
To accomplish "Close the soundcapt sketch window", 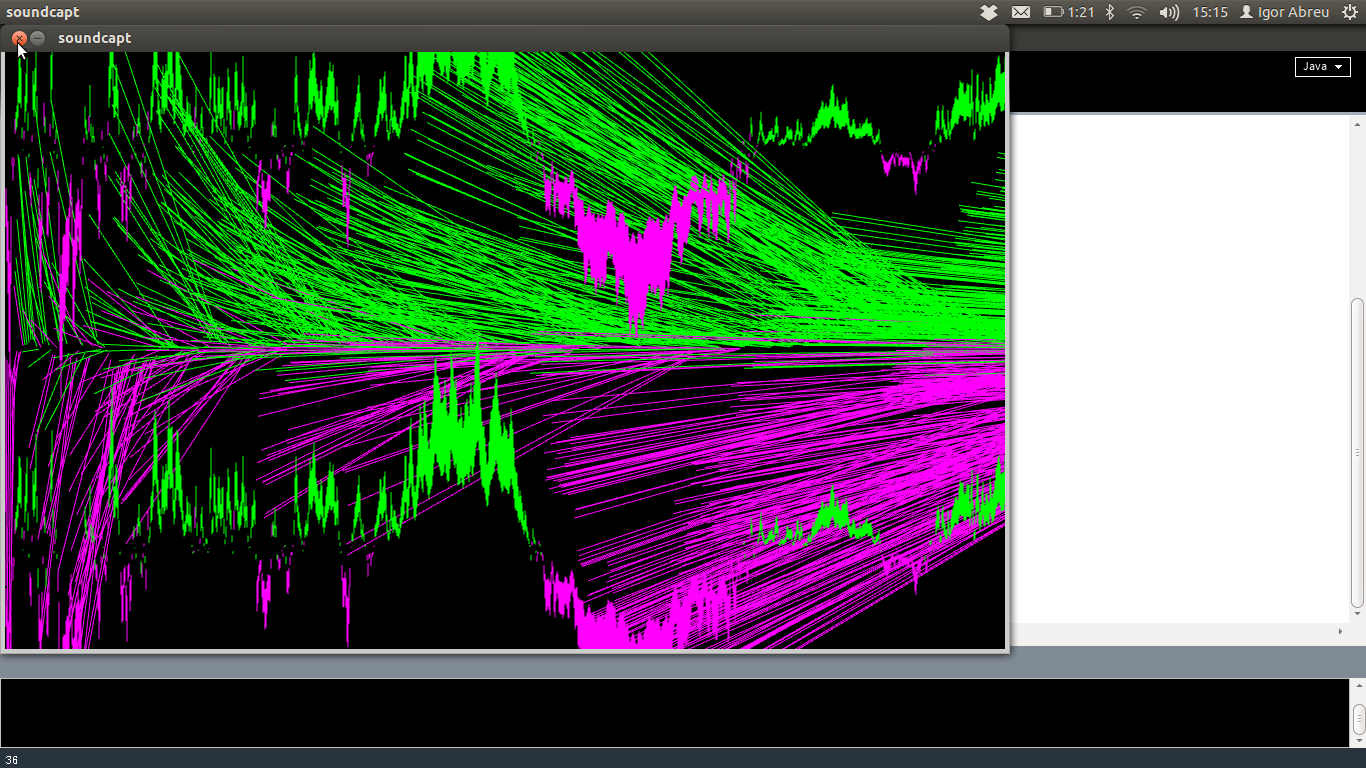I will click(x=19, y=38).
